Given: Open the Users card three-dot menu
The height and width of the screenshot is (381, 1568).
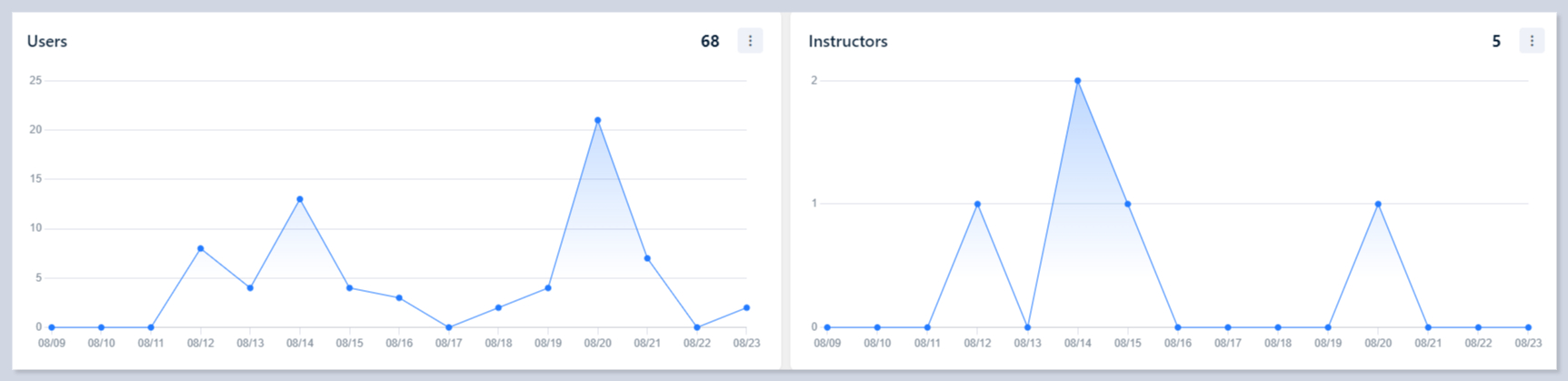Looking at the screenshot, I should pyautogui.click(x=750, y=41).
